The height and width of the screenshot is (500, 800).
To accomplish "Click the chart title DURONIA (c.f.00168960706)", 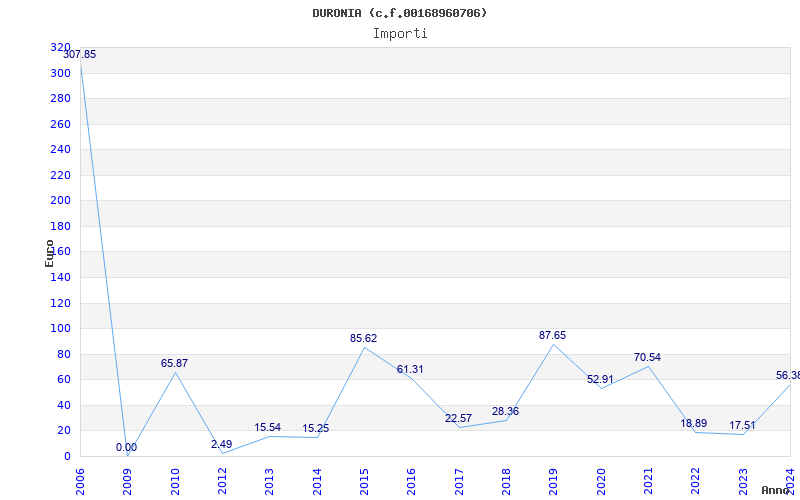I will pos(399,13).
